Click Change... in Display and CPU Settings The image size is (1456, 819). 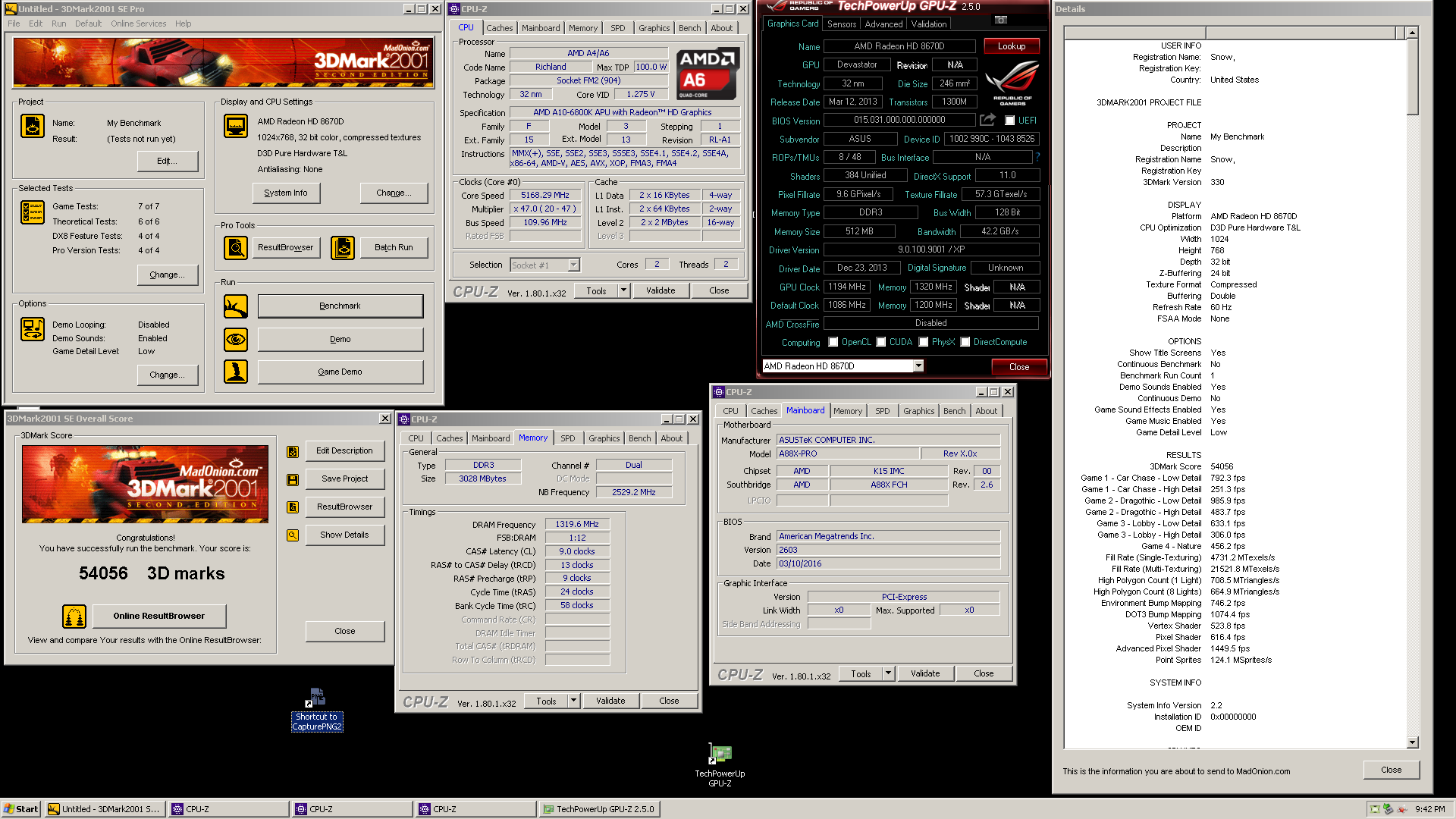394,193
